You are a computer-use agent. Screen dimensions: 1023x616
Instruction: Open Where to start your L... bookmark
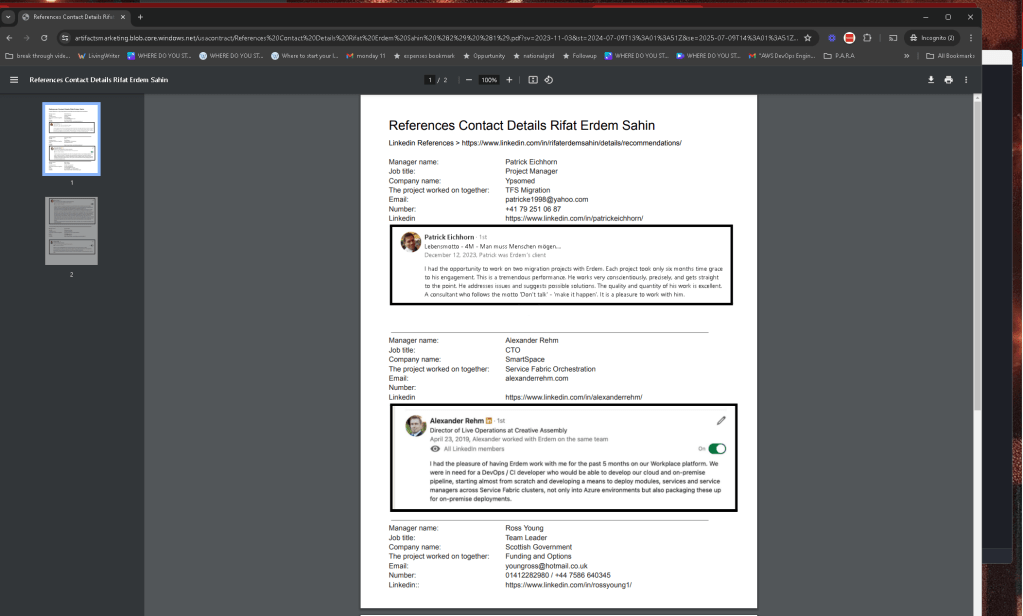pos(305,56)
